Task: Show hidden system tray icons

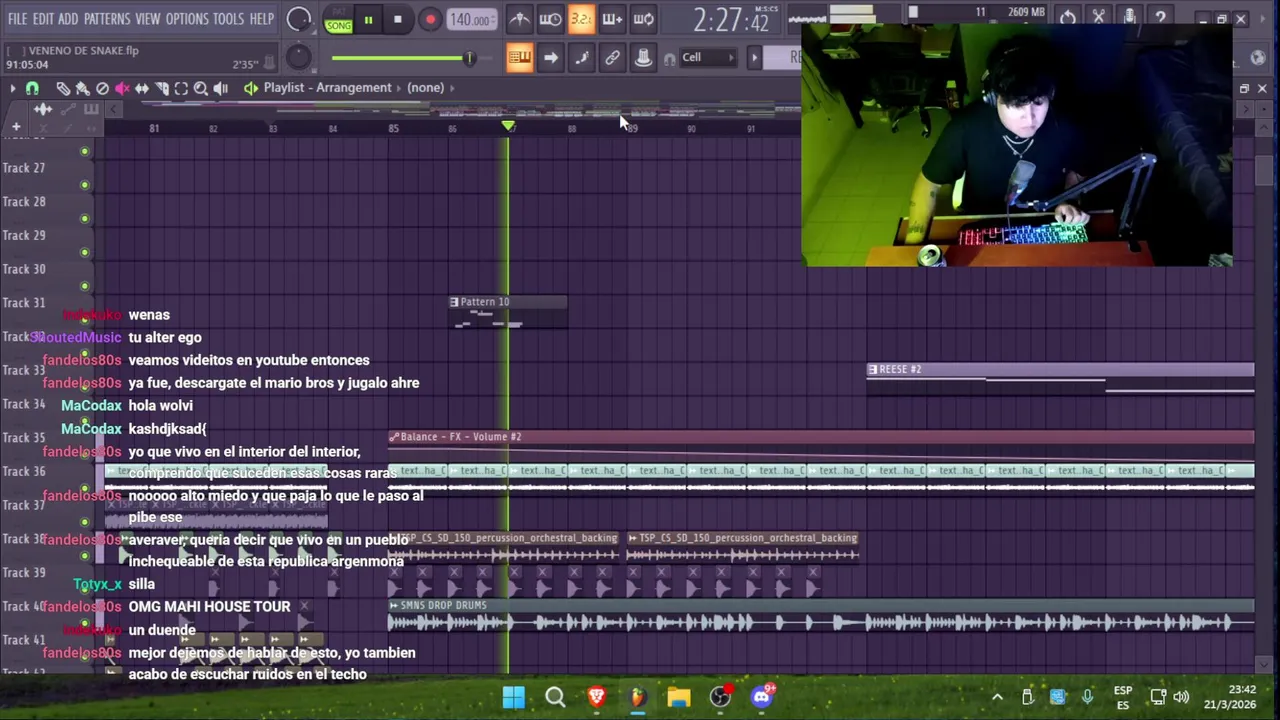Action: (997, 697)
